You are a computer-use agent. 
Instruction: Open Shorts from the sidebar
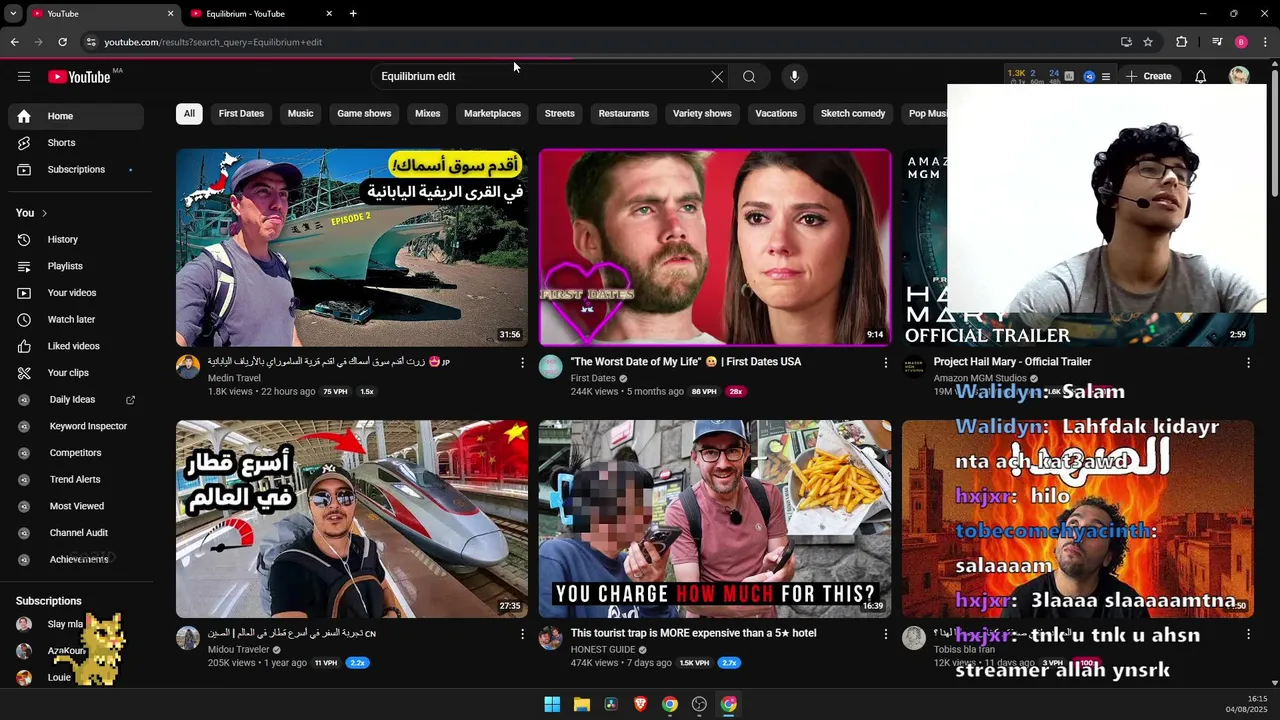[76, 143]
